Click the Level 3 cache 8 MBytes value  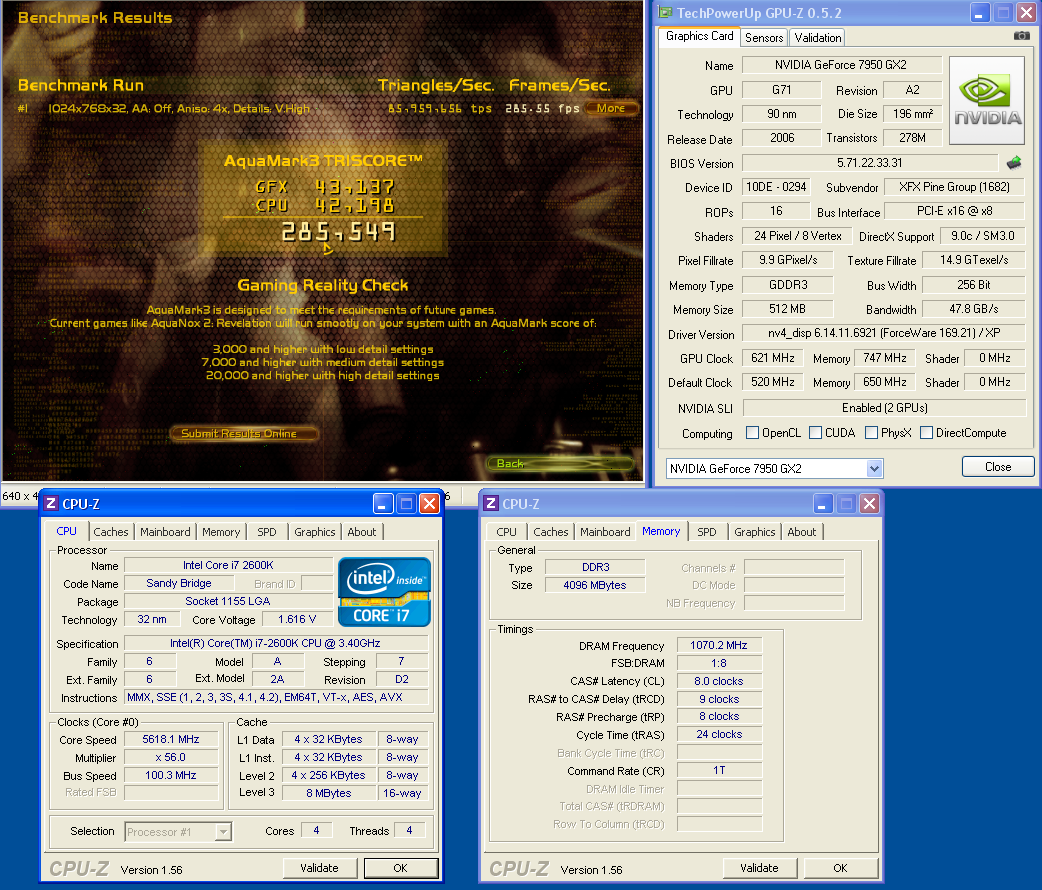pyautogui.click(x=329, y=793)
